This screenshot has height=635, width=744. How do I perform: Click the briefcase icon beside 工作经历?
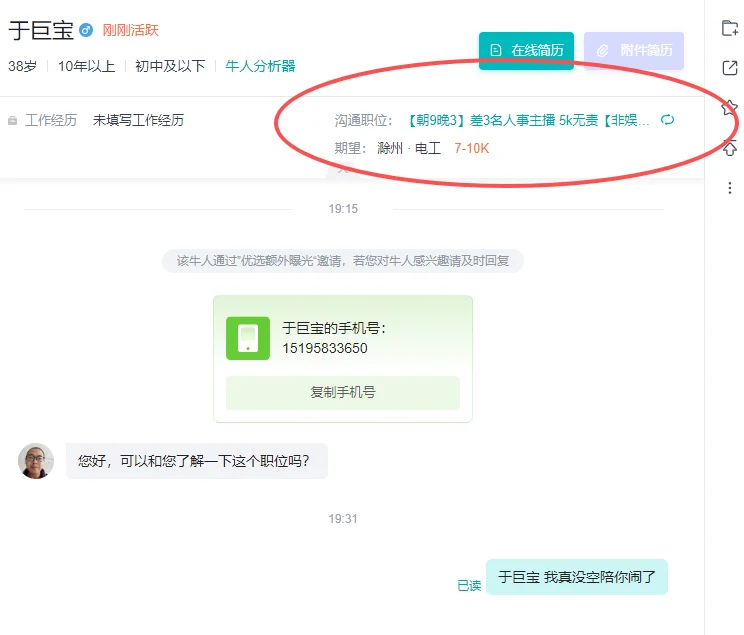[x=13, y=121]
